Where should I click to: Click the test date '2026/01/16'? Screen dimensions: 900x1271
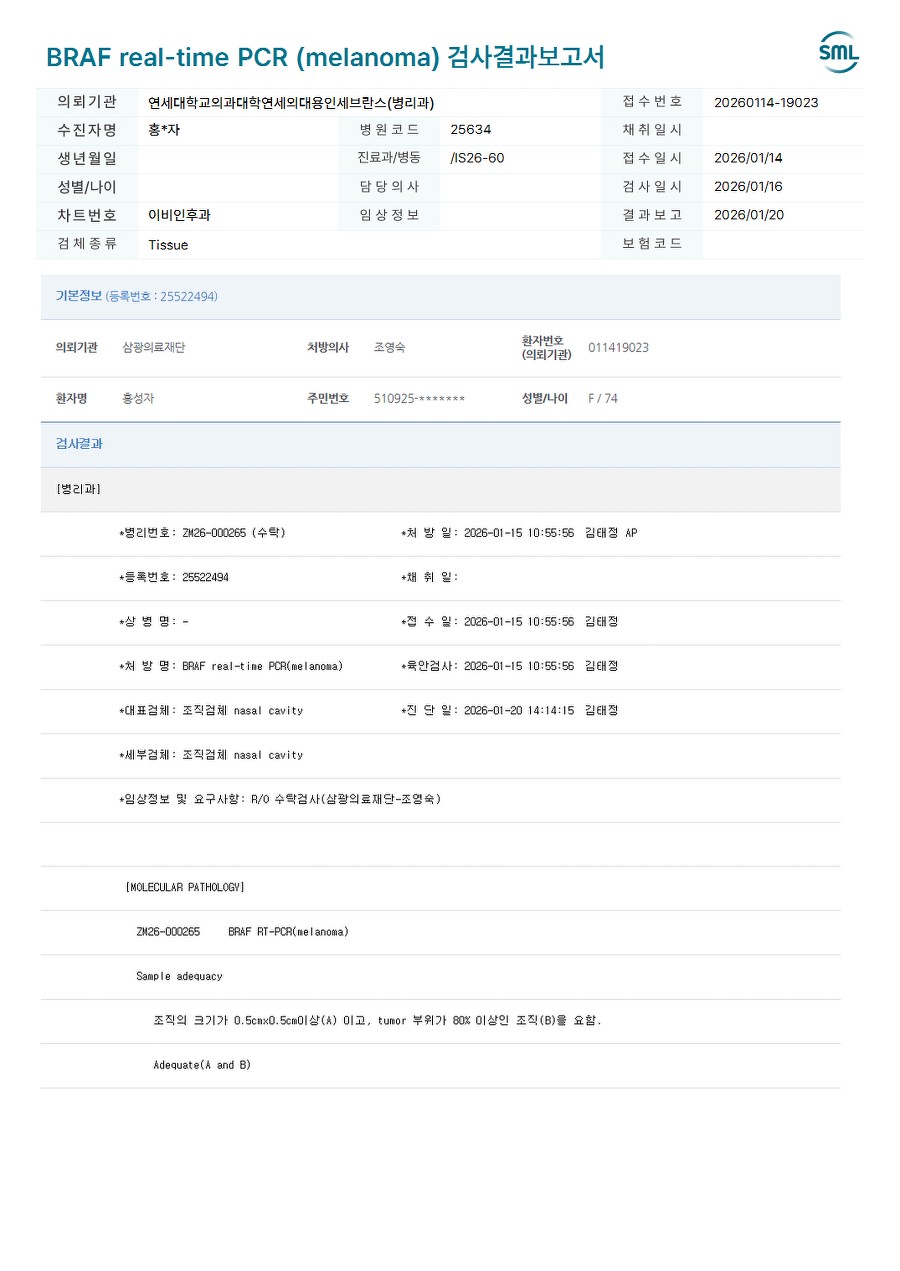pyautogui.click(x=748, y=186)
